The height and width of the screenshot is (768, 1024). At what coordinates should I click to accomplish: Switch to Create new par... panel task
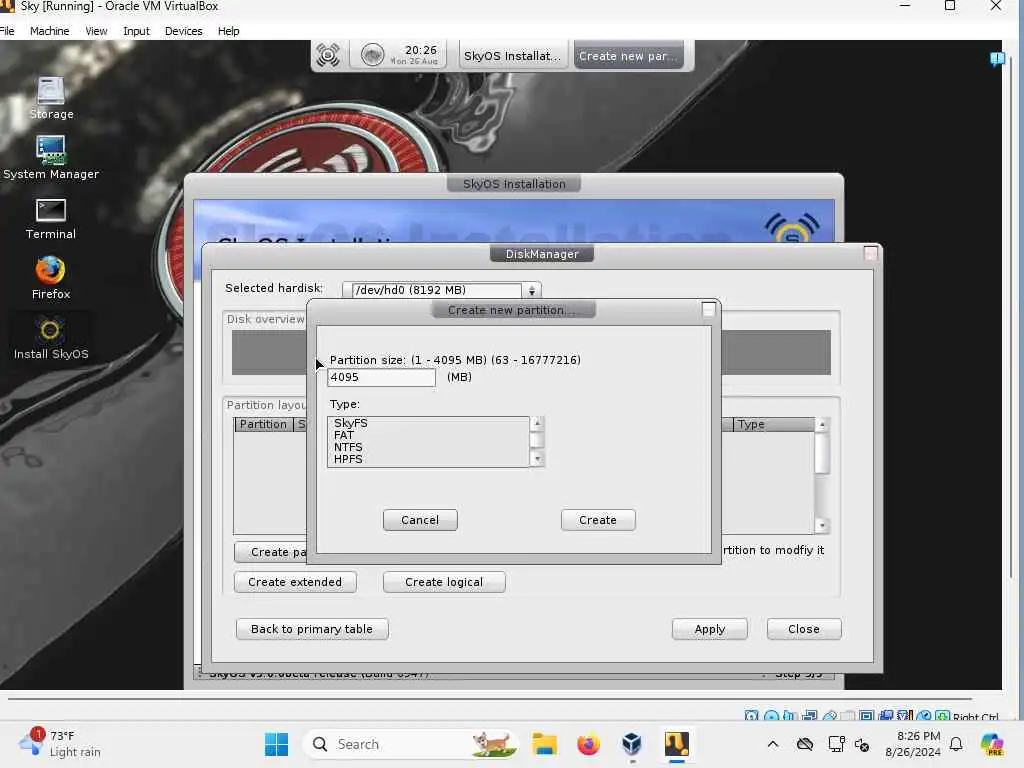628,56
